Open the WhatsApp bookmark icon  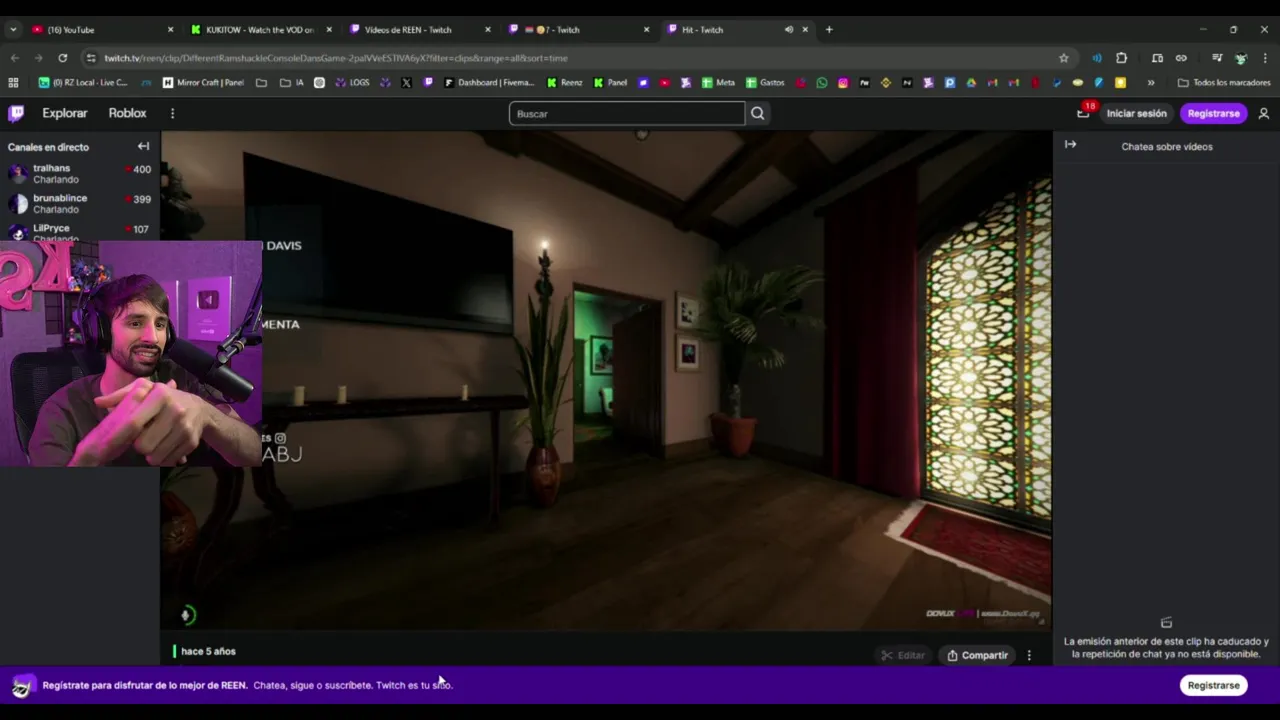pos(821,82)
